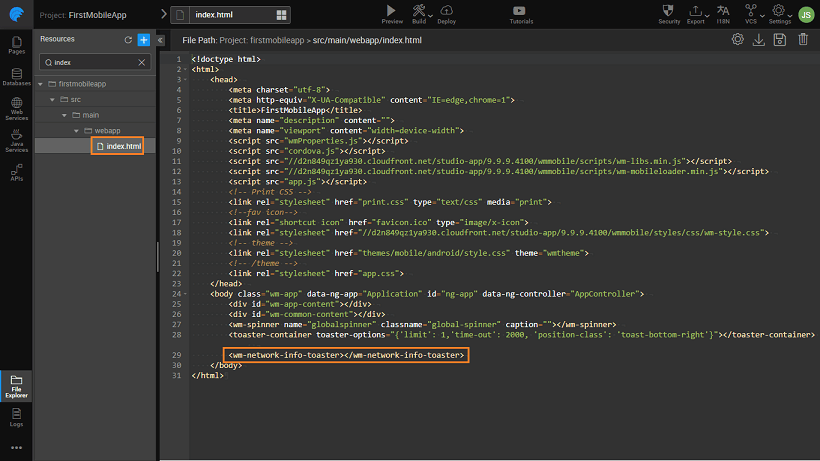Download the file with the download icon
820x461 pixels.
[759, 40]
